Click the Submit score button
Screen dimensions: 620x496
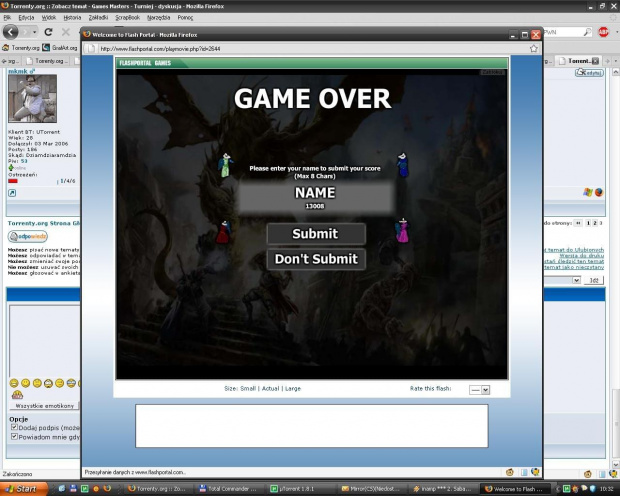316,234
